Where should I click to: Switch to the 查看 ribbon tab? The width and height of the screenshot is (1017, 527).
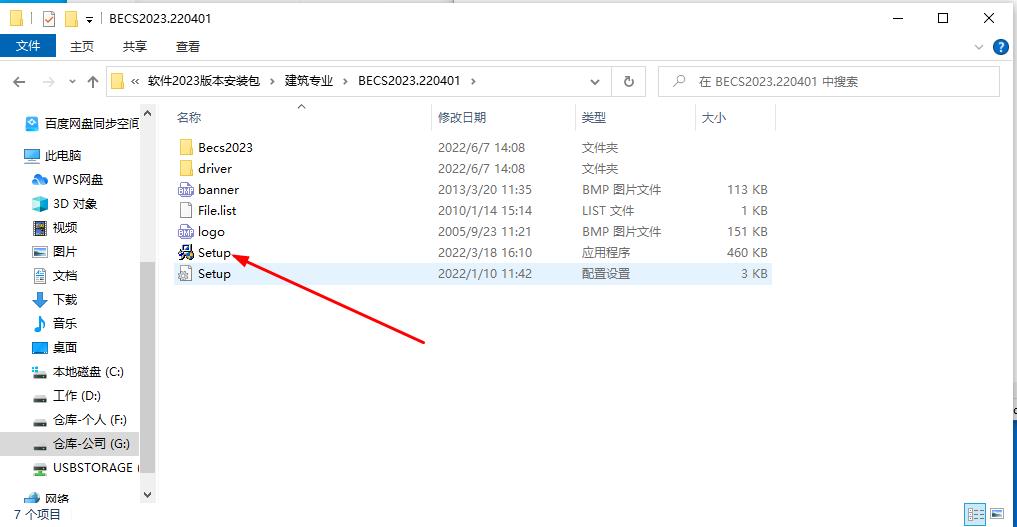pyautogui.click(x=188, y=46)
